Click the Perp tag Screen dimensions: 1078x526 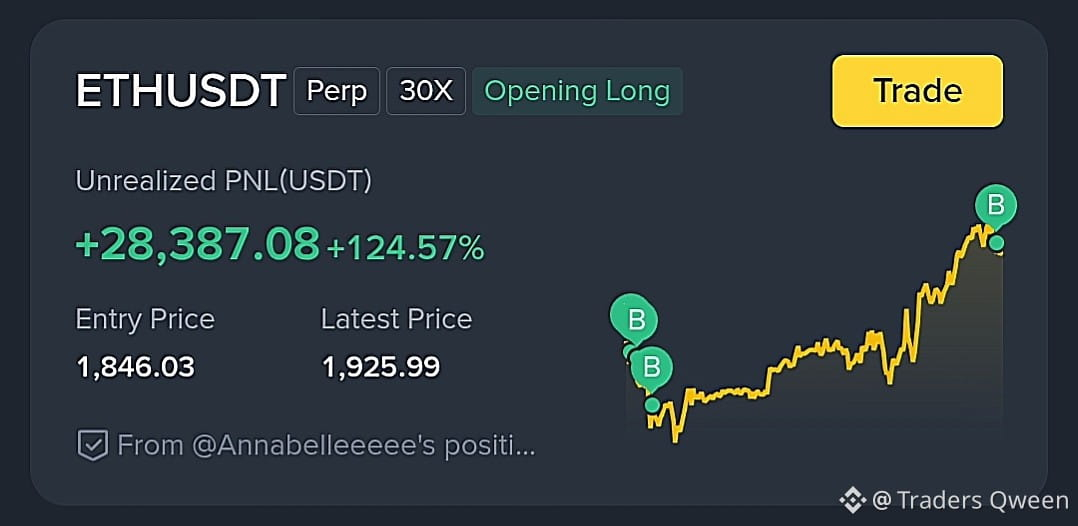[x=336, y=91]
